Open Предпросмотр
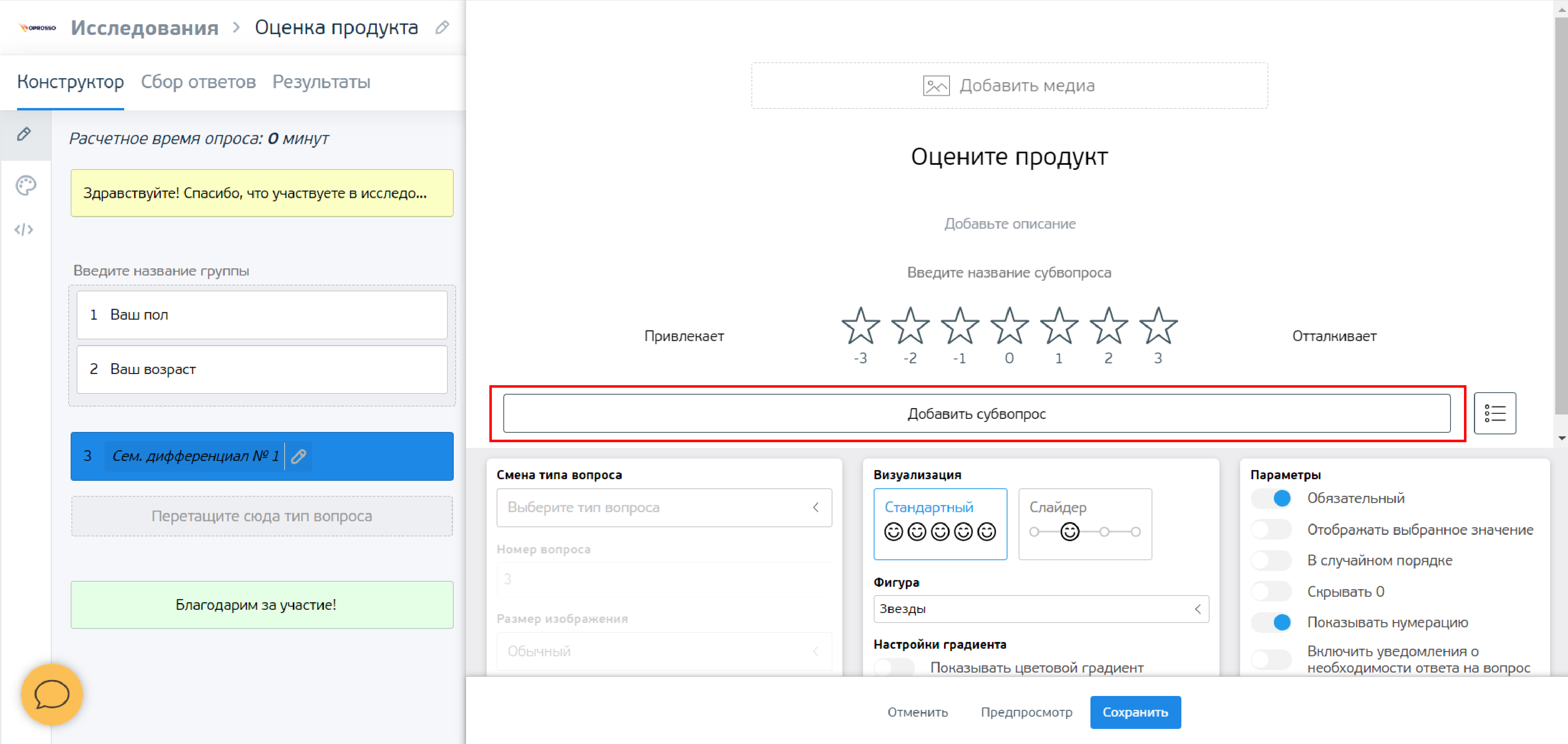The height and width of the screenshot is (744, 1568). click(x=1026, y=712)
